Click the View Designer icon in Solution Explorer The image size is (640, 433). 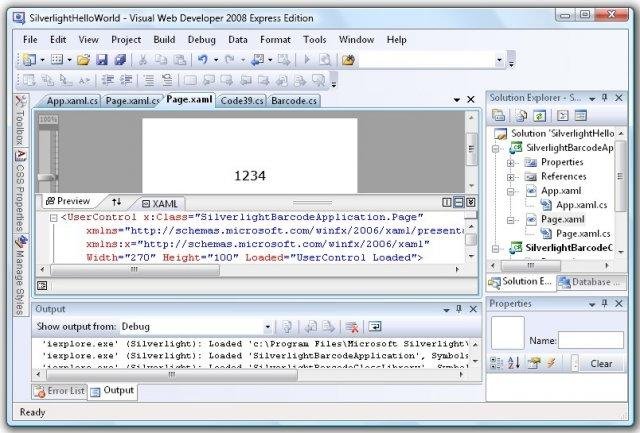click(580, 116)
